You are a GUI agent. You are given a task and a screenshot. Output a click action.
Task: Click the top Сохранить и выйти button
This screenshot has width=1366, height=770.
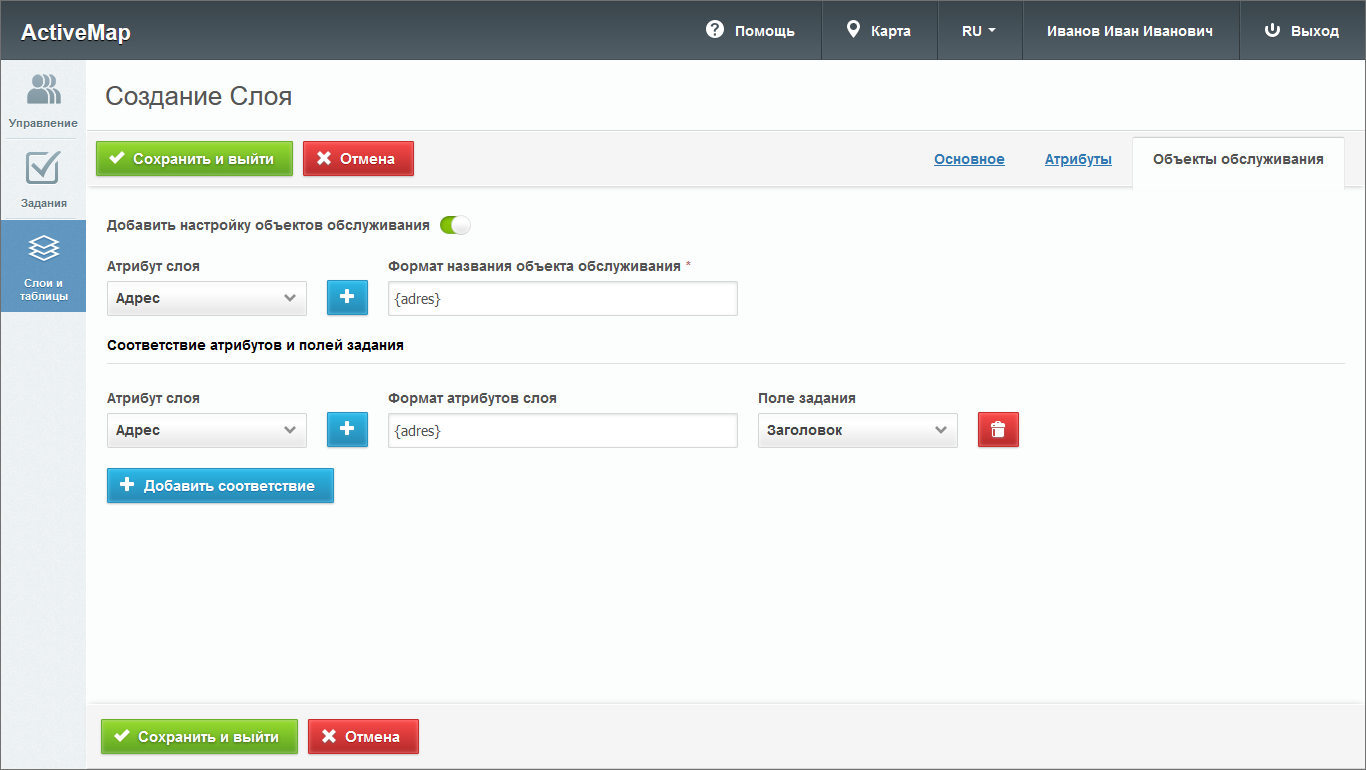194,158
